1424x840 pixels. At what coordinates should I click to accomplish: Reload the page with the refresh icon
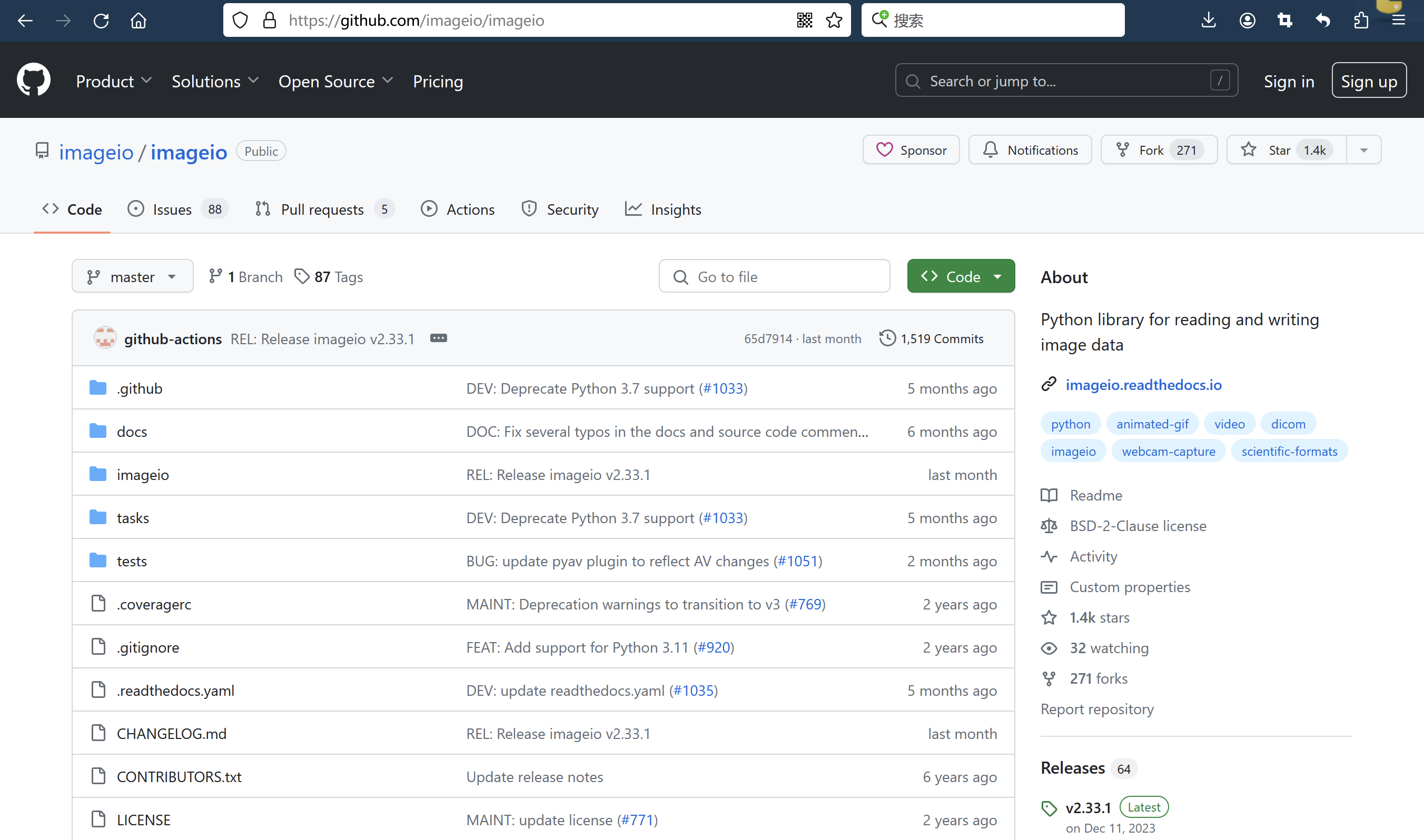click(101, 21)
